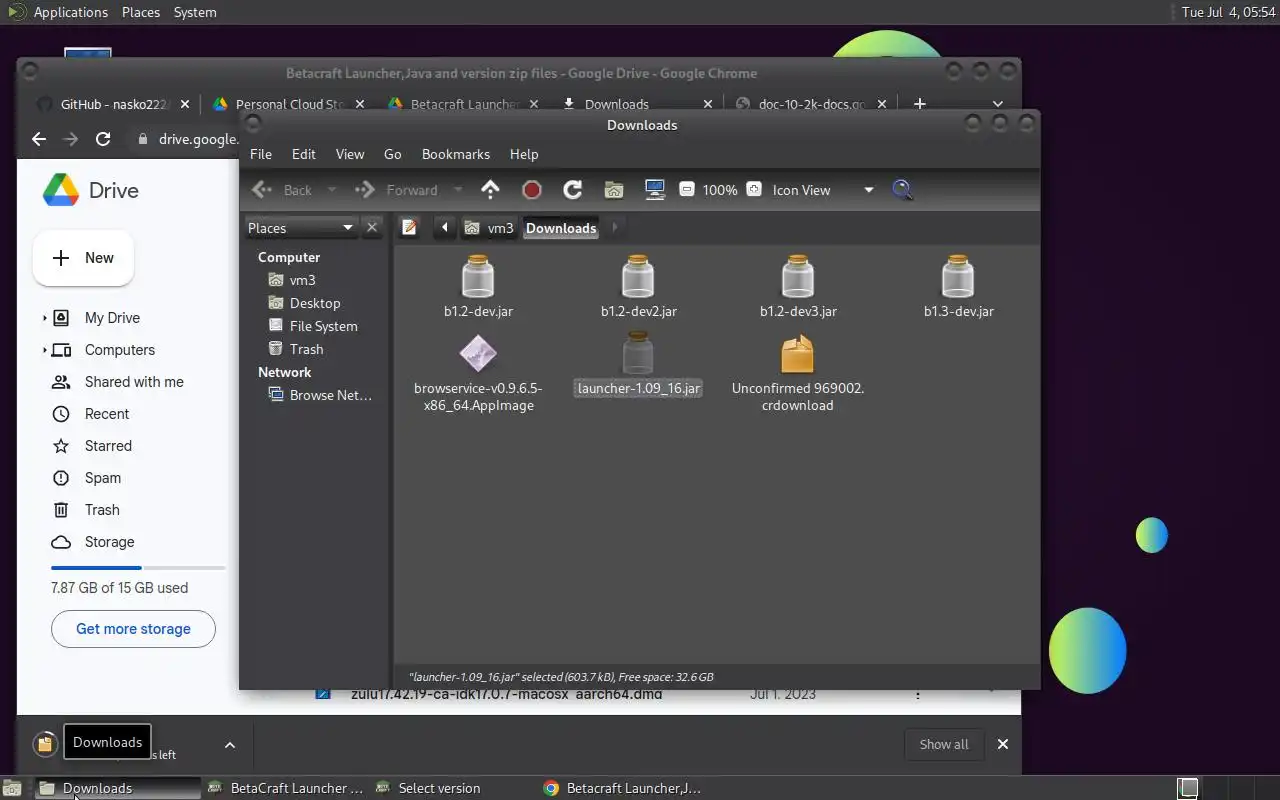Go up to the parent folder
The width and height of the screenshot is (1280, 800).
coord(490,190)
